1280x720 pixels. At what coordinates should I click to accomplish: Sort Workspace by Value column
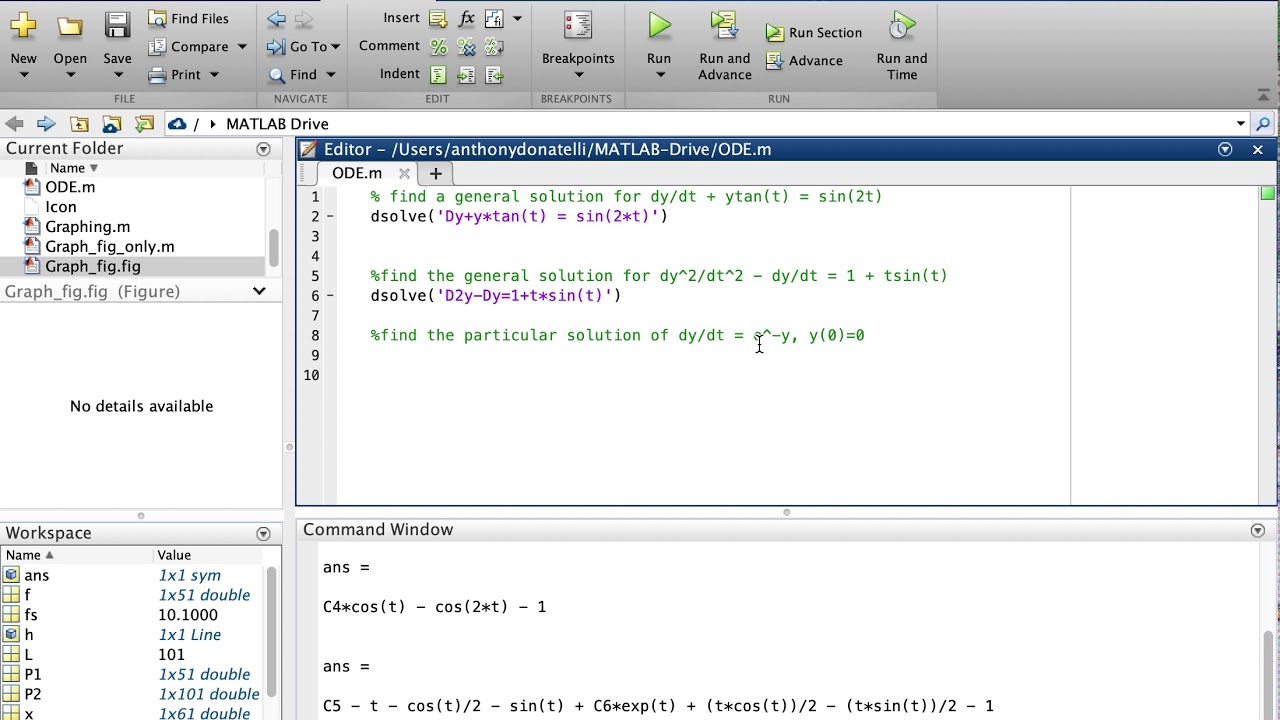click(x=174, y=555)
